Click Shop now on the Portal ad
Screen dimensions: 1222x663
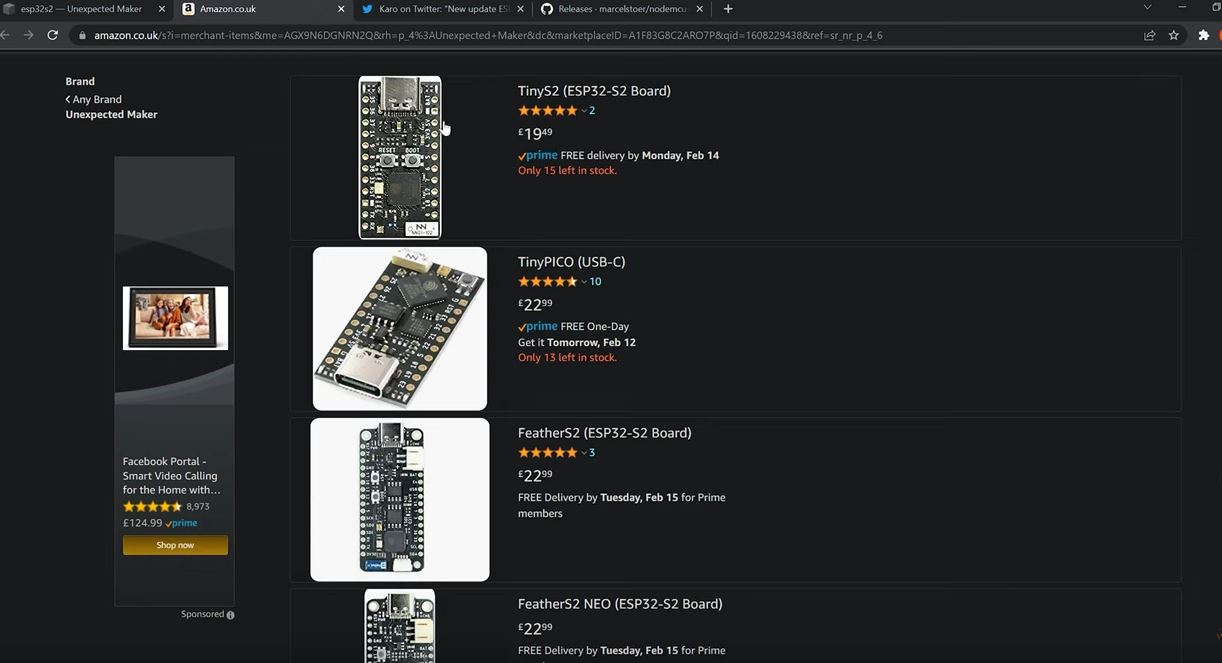(175, 545)
